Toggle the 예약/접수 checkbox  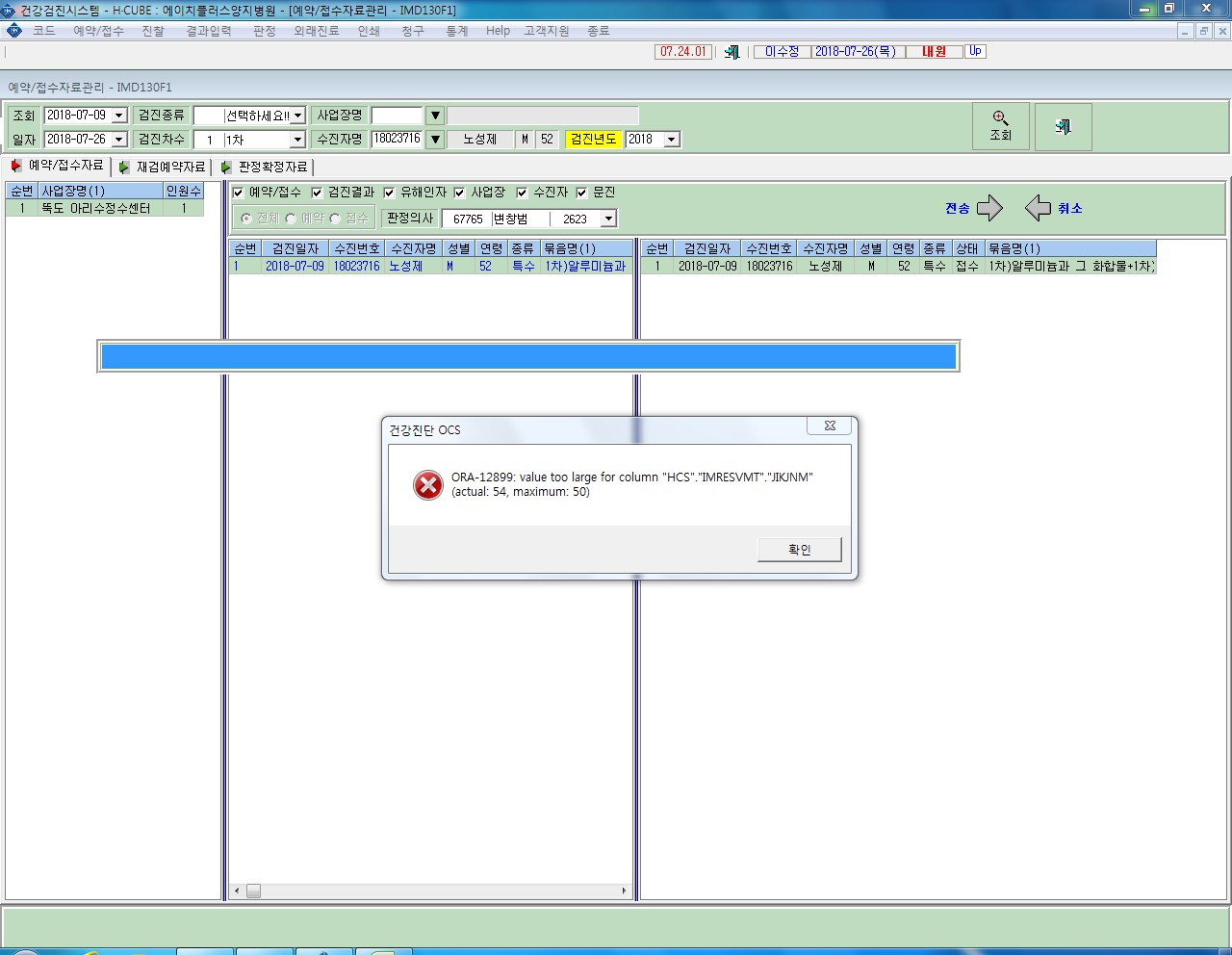coord(239,193)
